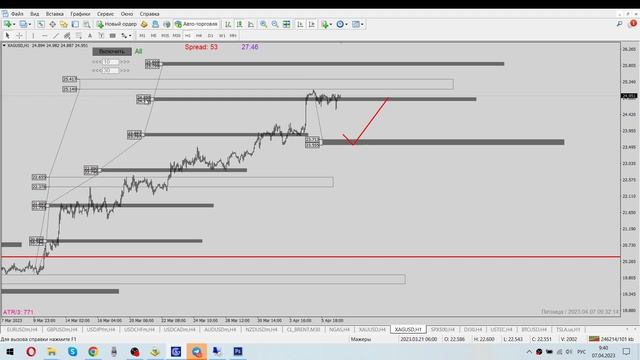Select the text tool A
Screen dimensions: 640x360
[x=90, y=36]
